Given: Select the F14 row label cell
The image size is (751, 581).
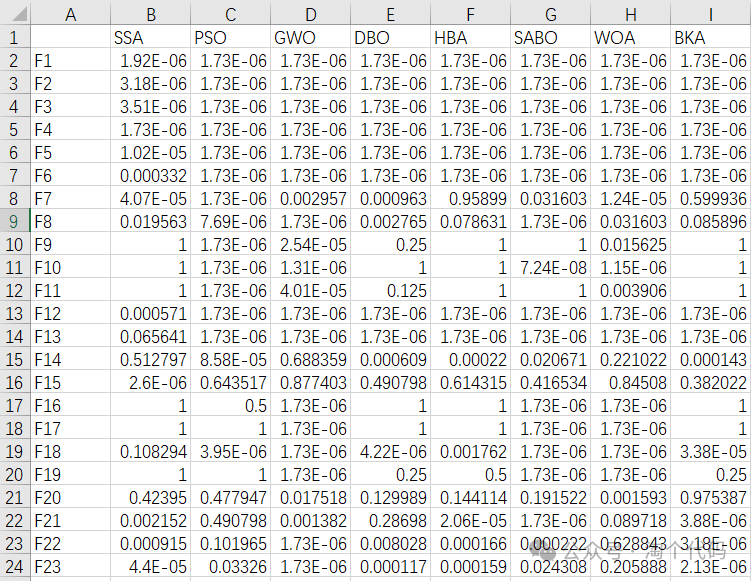Looking at the screenshot, I should click(x=71, y=359).
